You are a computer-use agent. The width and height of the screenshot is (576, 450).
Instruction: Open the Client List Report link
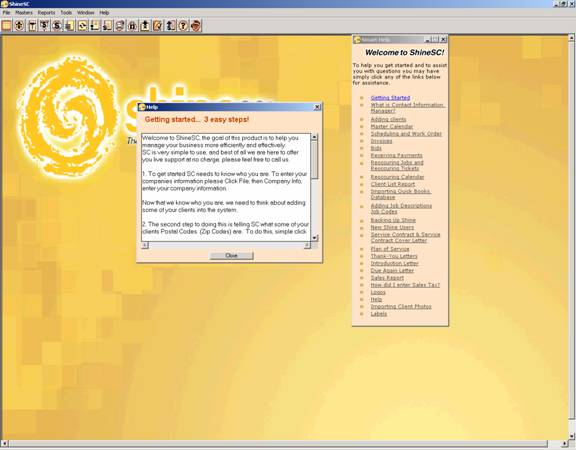(x=393, y=184)
